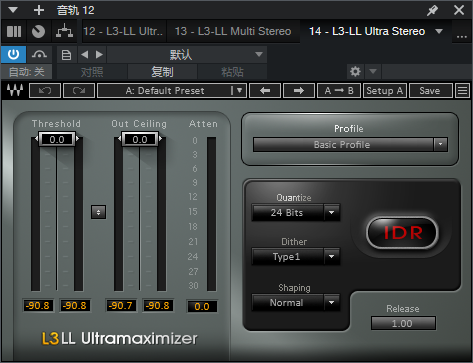Expand the insert tab list dropdown arrow
Viewport: 473px width, 363px height.
(x=439, y=31)
